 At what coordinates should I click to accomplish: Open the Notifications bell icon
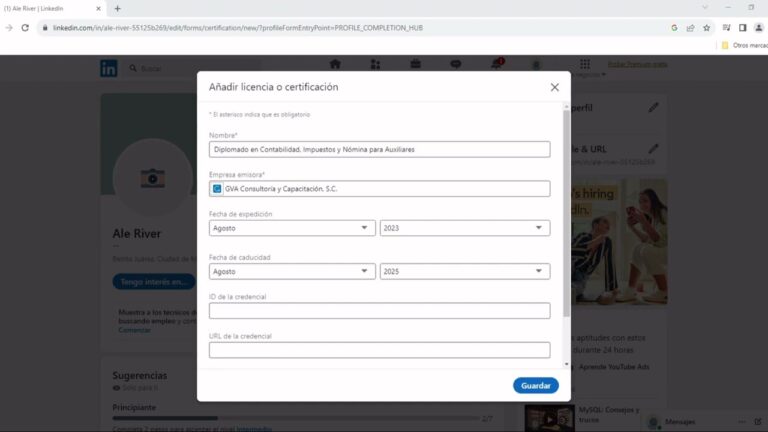(496, 64)
